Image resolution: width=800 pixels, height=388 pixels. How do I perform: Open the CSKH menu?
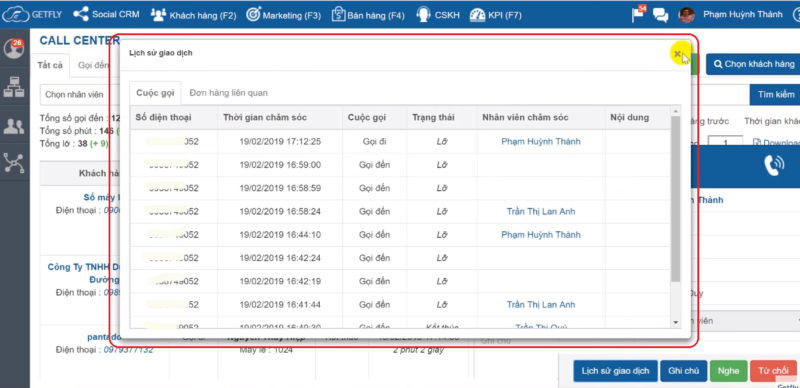tap(438, 15)
